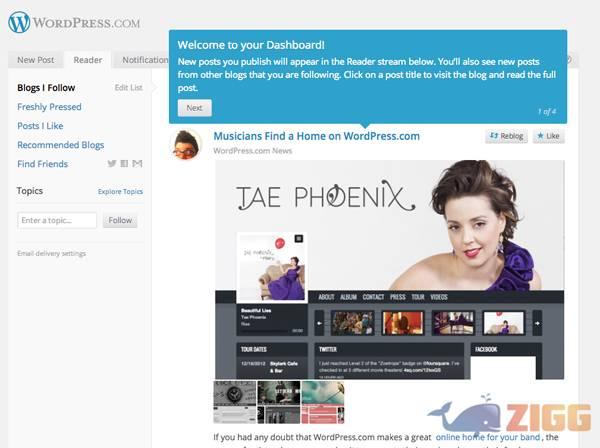Image resolution: width=600 pixels, height=448 pixels.
Task: Find friends via Twitter icon
Action: tap(112, 164)
